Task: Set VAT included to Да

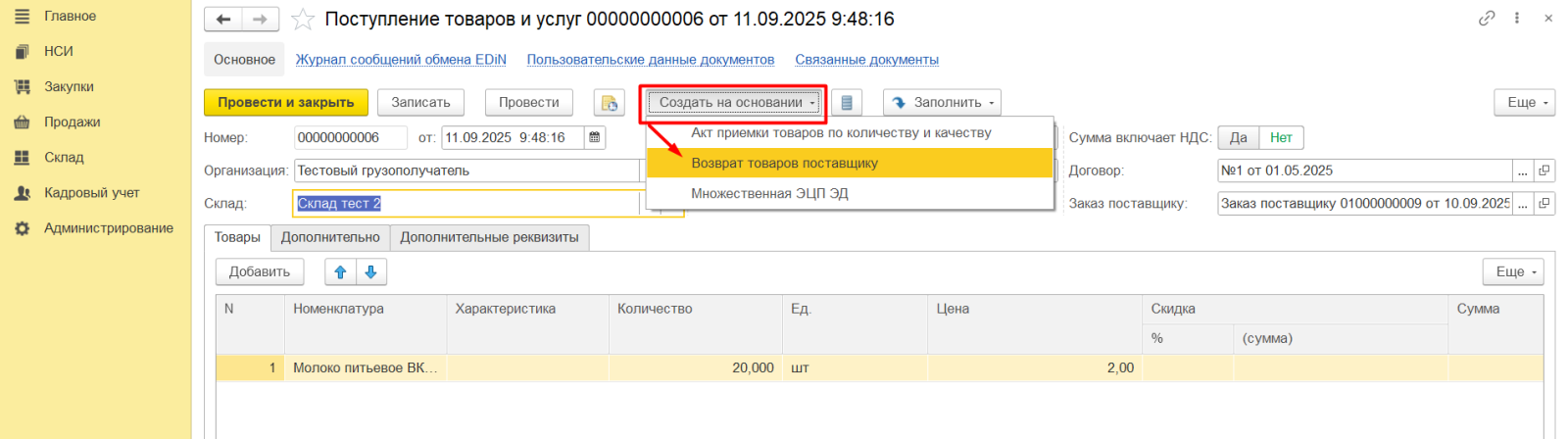Action: point(1238,138)
